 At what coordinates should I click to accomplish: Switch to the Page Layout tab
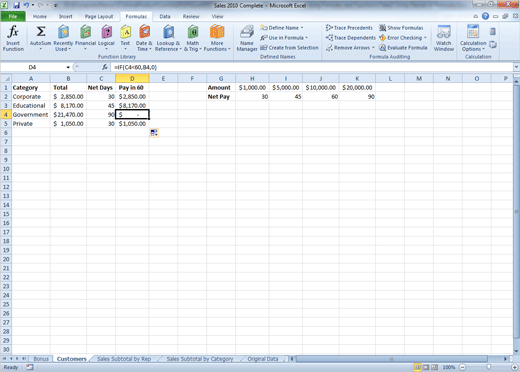(99, 16)
